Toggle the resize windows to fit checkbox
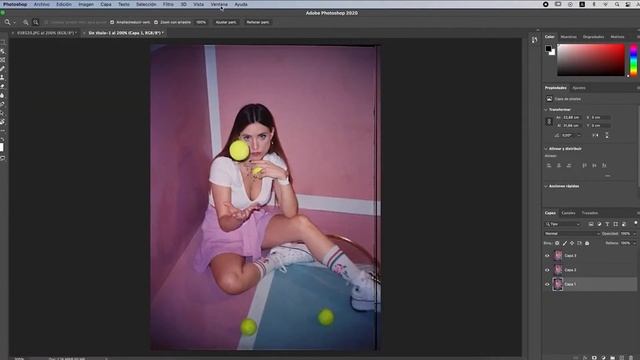This screenshot has height=360, width=640. tap(112, 22)
